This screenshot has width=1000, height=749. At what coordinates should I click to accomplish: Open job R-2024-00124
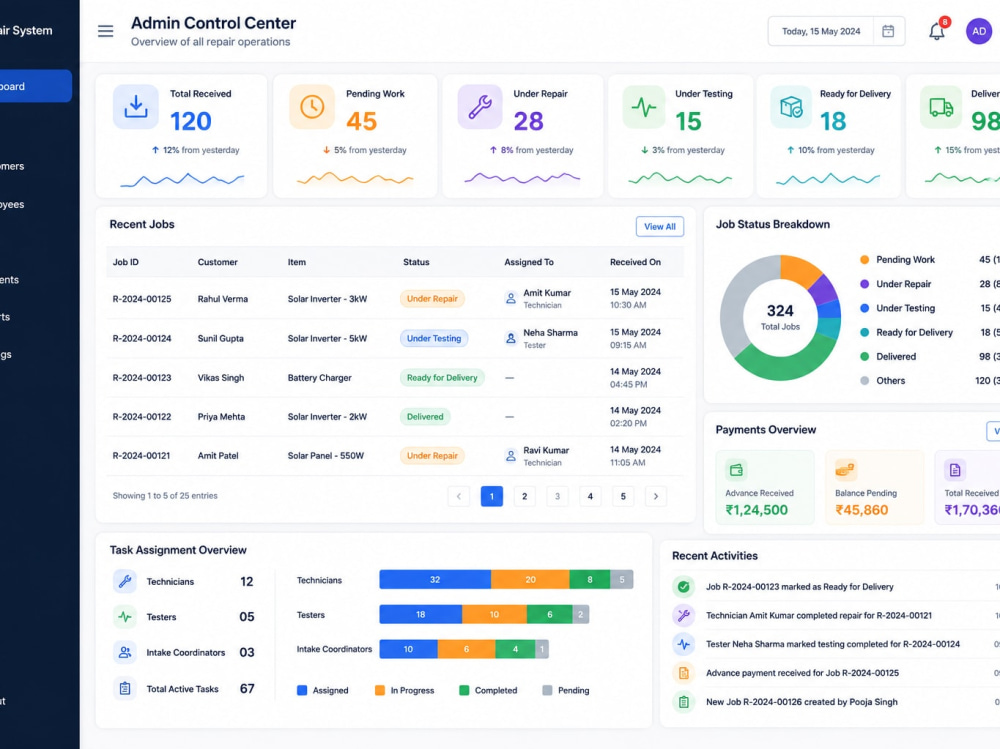(x=142, y=338)
